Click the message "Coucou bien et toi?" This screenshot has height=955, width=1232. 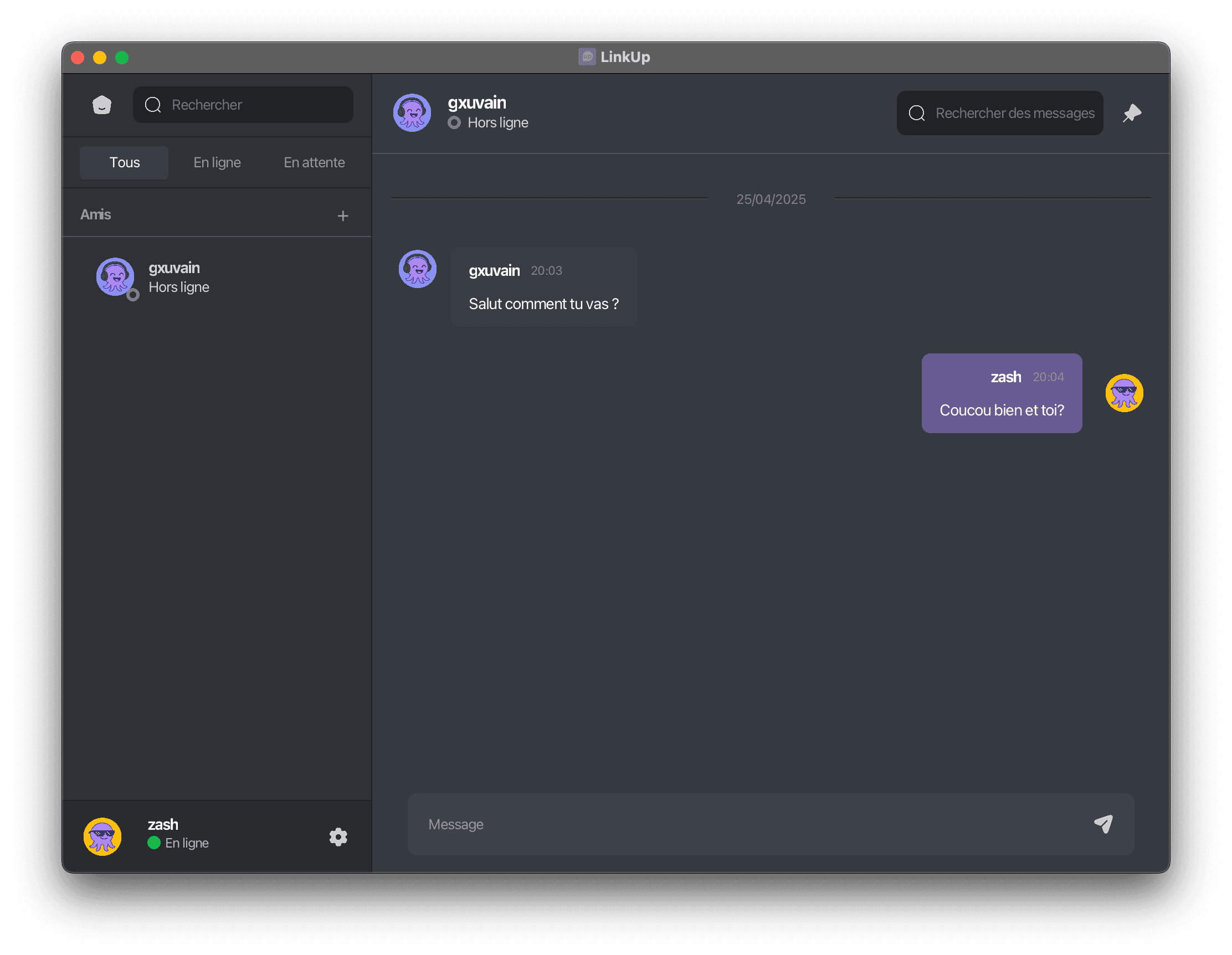click(1002, 410)
